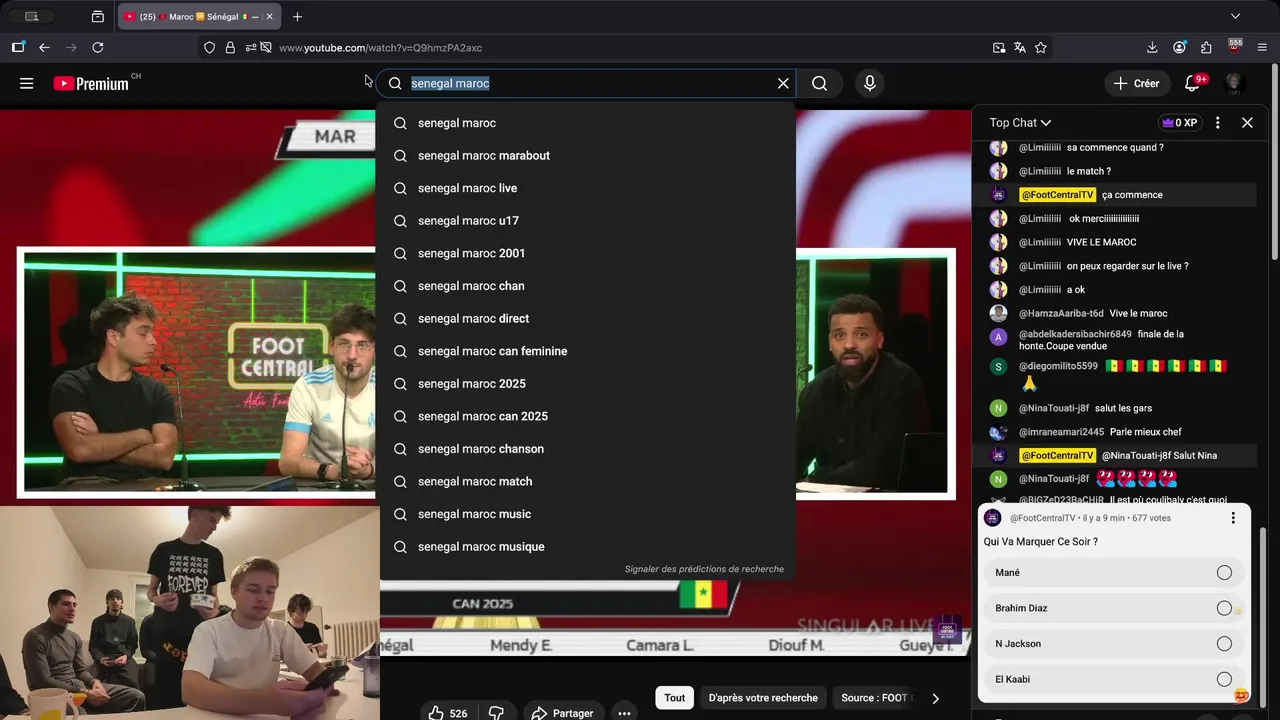Like the video with thumbs up

[447, 713]
